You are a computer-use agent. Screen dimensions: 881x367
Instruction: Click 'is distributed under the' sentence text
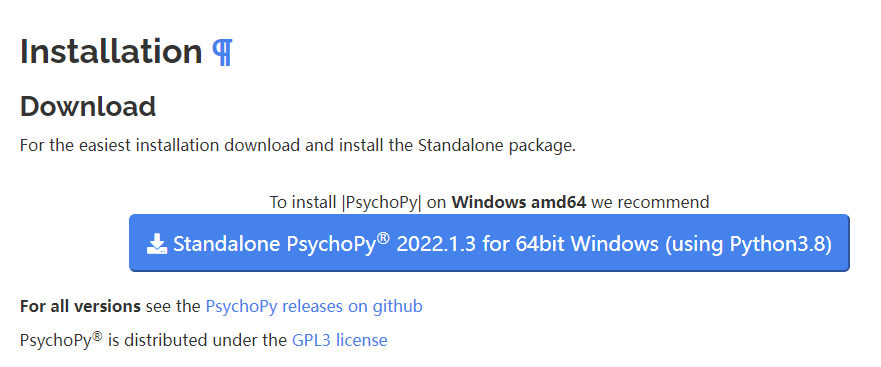[x=197, y=341]
